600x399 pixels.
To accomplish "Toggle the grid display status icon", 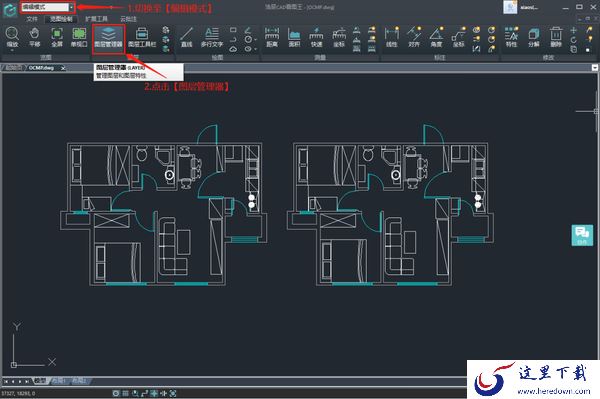I will coord(126,393).
